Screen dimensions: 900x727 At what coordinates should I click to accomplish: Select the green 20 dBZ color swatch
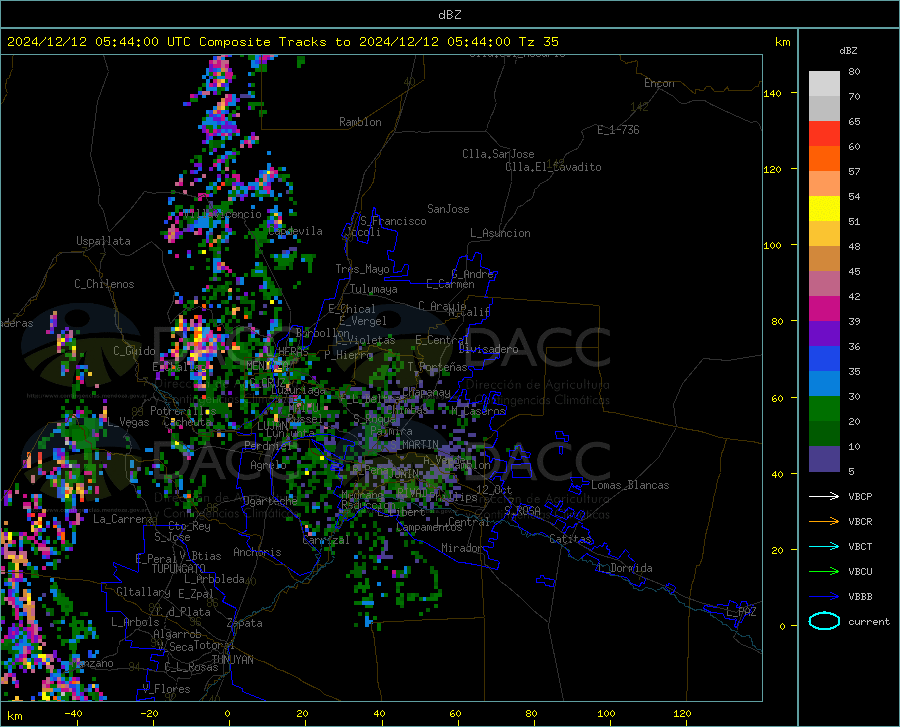pos(824,409)
